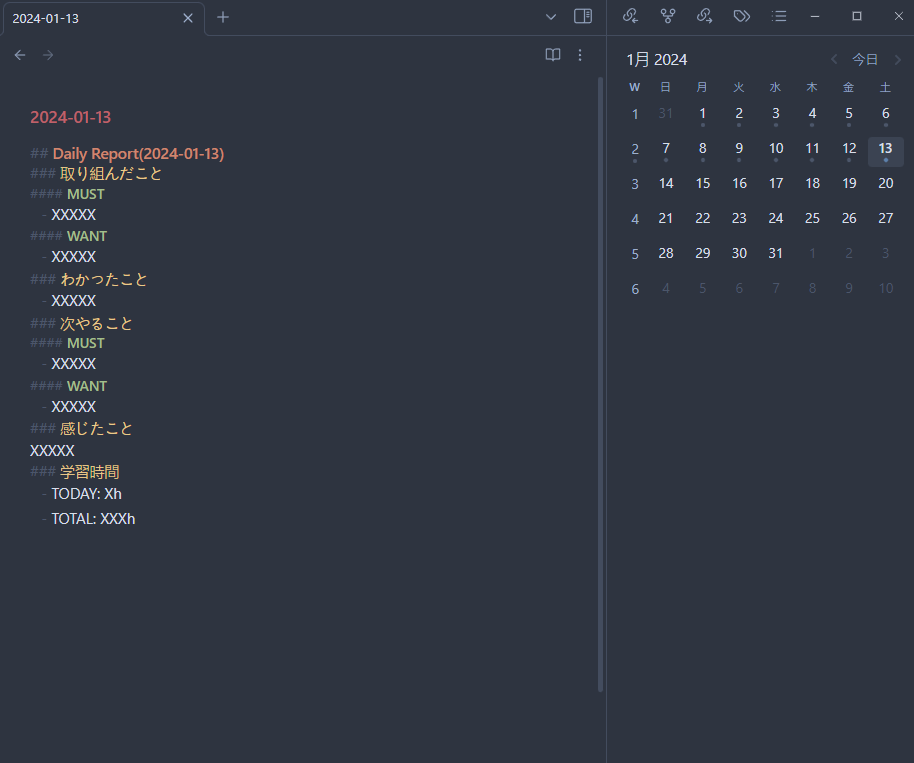Viewport: 914px width, 763px height.
Task: Select February 10 of next month
Action: point(885,289)
